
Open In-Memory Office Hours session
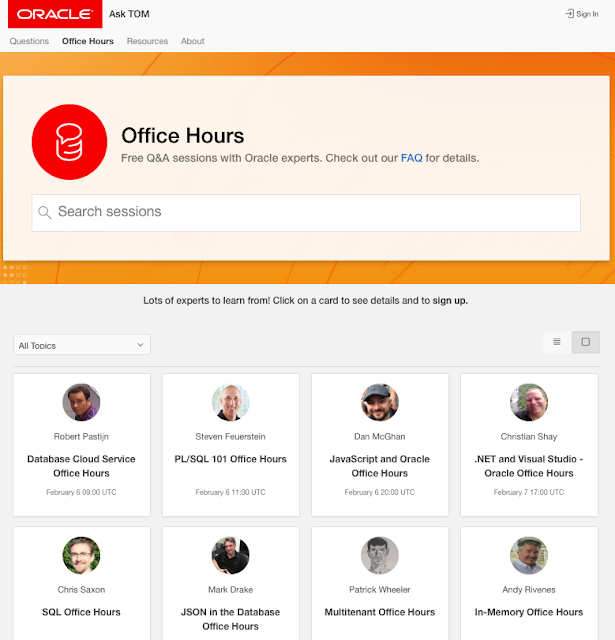pyautogui.click(x=529, y=612)
